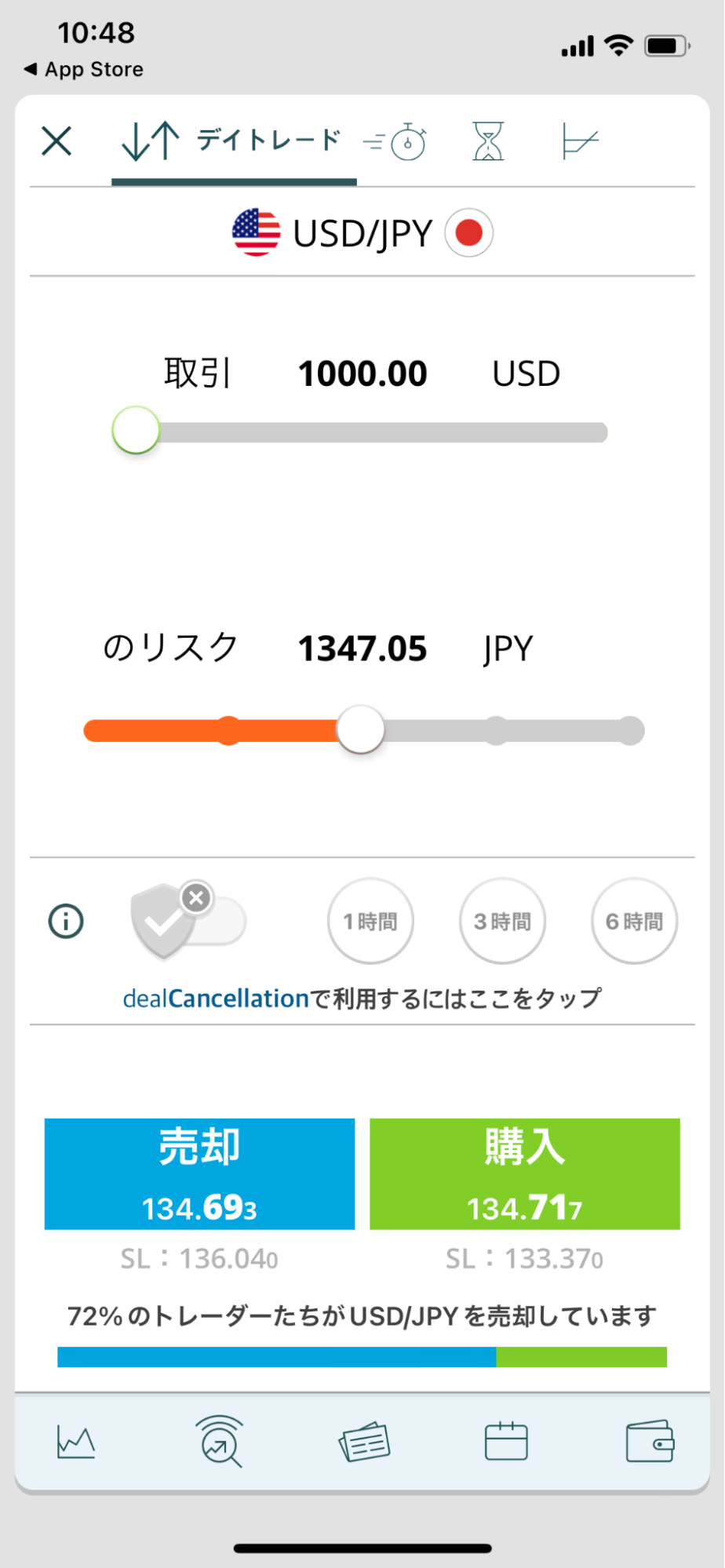Screen dimensions: 725x1568
Task: Select the 1時間 cancellation duration
Action: (370, 921)
